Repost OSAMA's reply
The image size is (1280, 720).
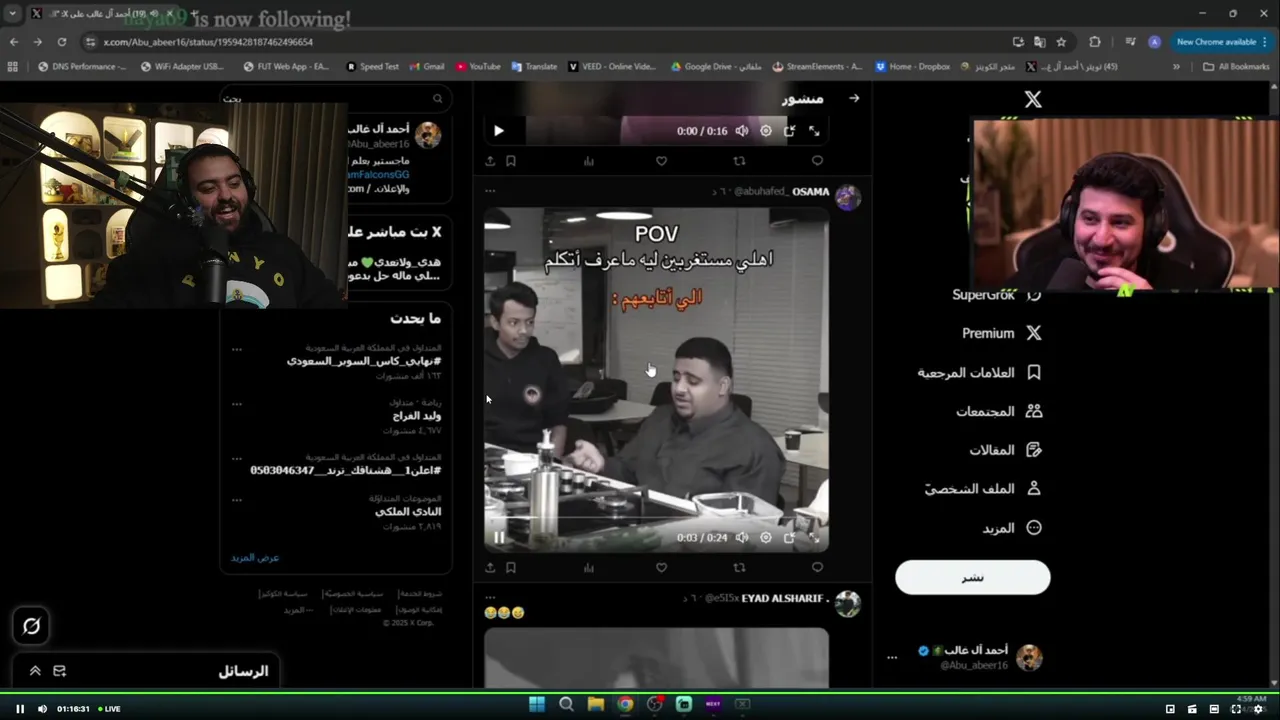click(x=739, y=567)
